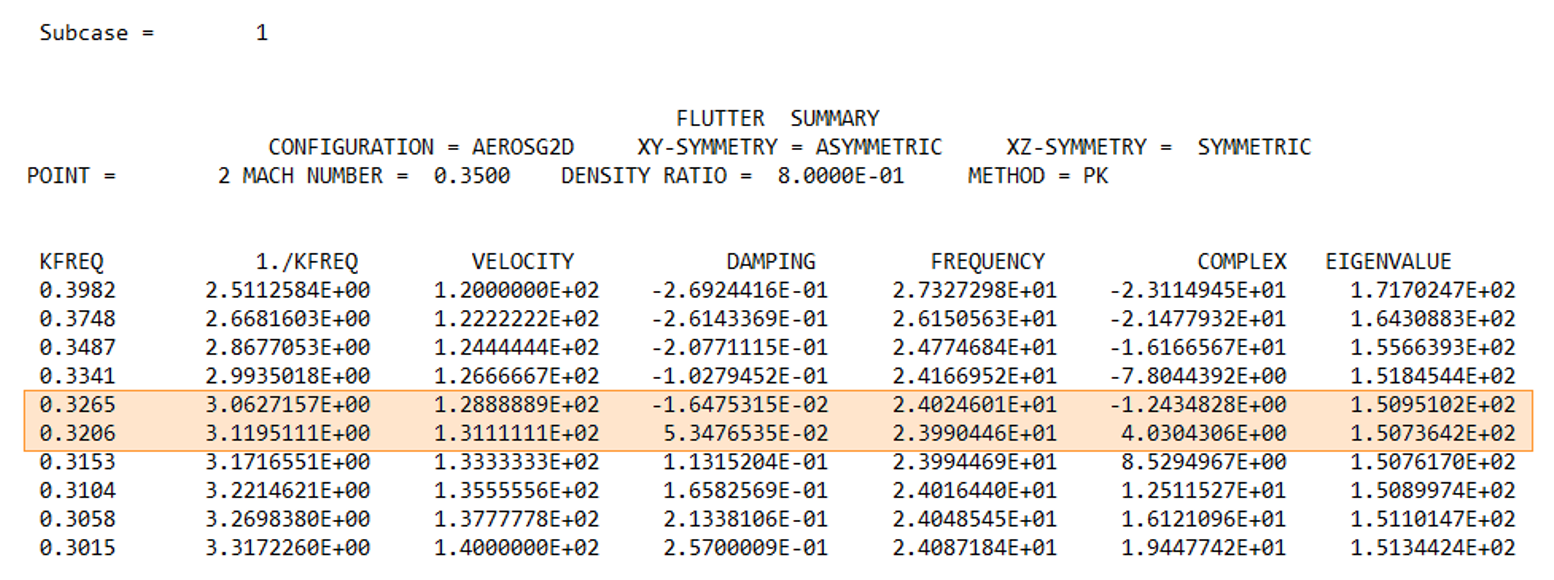The width and height of the screenshot is (1554, 580).
Task: Select the FREQUENCY column header
Action: tap(987, 262)
